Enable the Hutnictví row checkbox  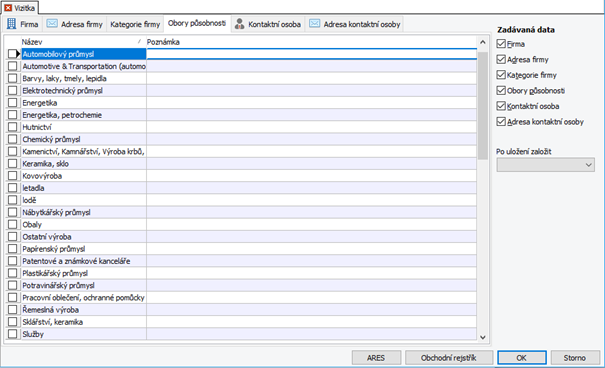12,127
